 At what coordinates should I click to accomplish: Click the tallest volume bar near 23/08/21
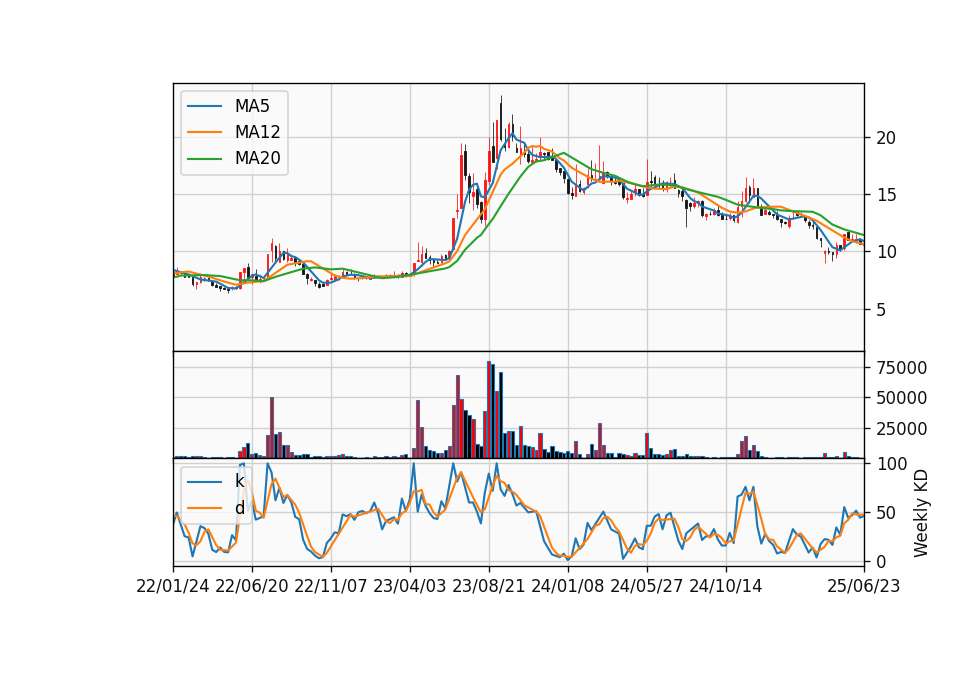[489, 410]
